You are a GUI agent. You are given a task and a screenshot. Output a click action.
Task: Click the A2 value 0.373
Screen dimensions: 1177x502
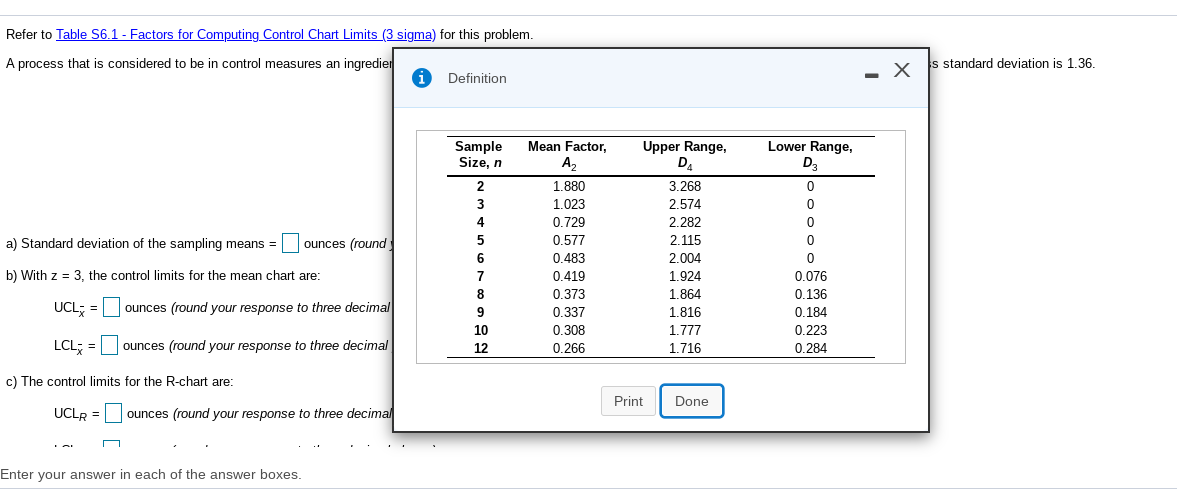[569, 295]
